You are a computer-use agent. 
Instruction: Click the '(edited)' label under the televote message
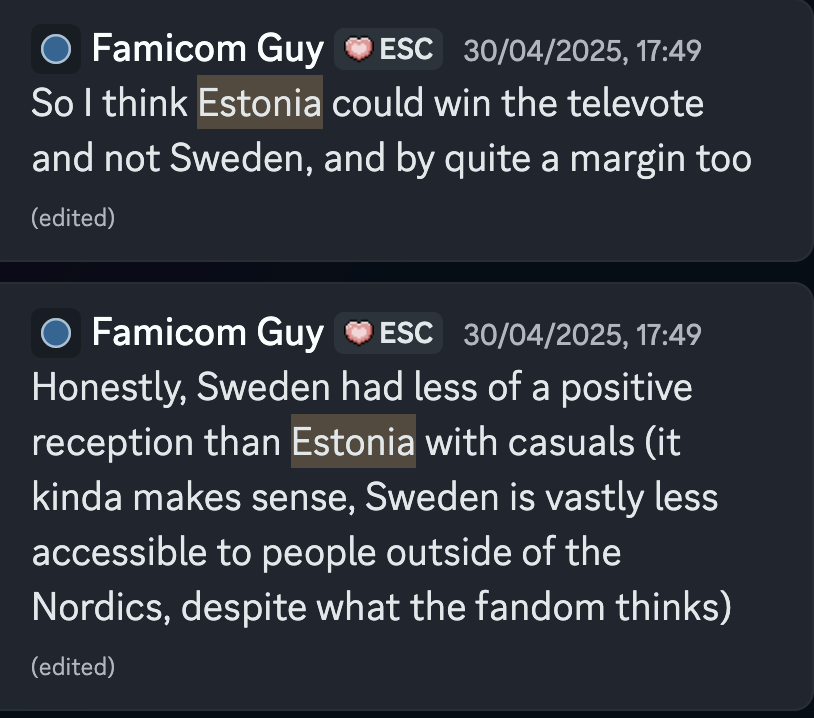point(73,217)
